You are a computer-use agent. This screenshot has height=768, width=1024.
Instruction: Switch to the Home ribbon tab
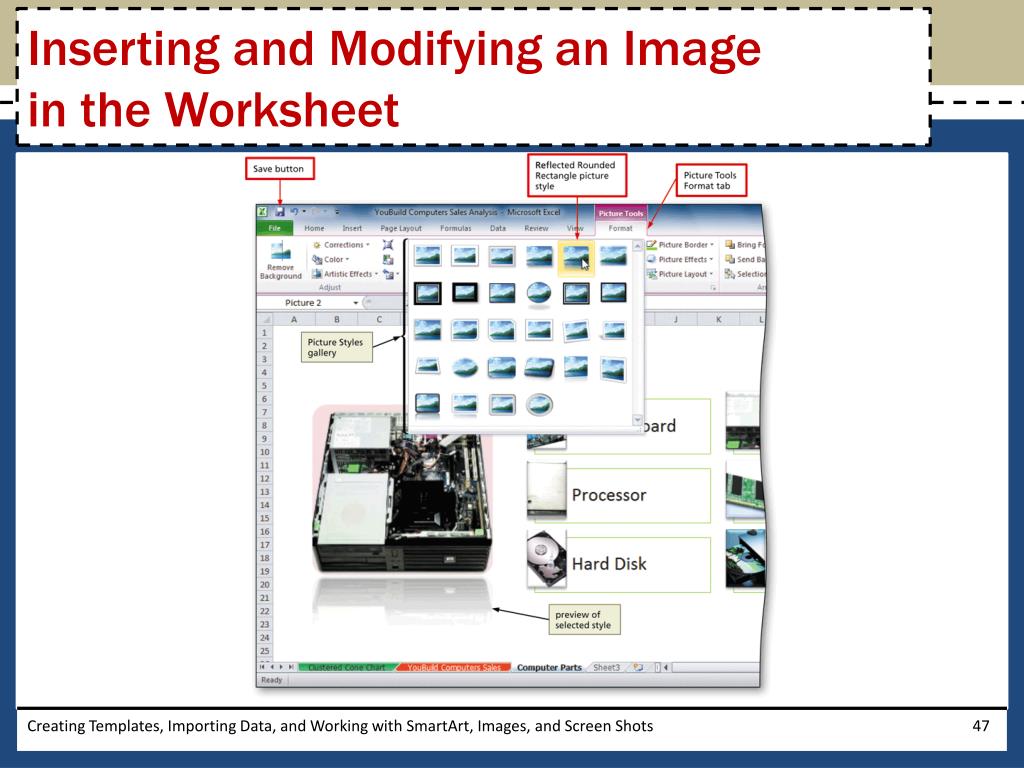[314, 229]
